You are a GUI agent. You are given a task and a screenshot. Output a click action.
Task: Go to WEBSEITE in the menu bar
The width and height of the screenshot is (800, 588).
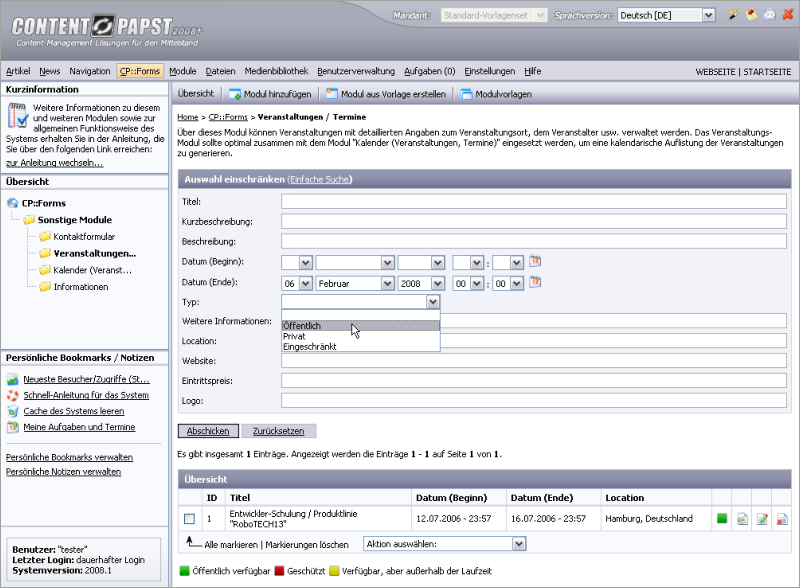click(x=715, y=72)
